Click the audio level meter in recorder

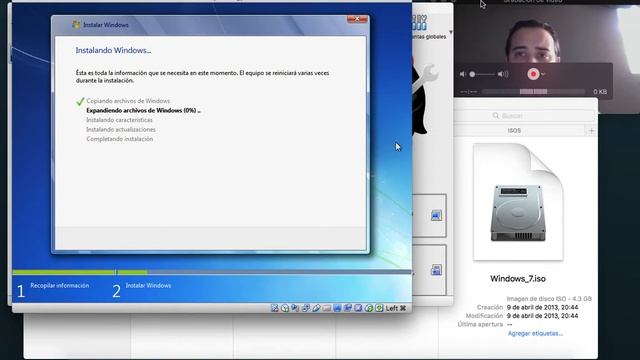pos(533,92)
